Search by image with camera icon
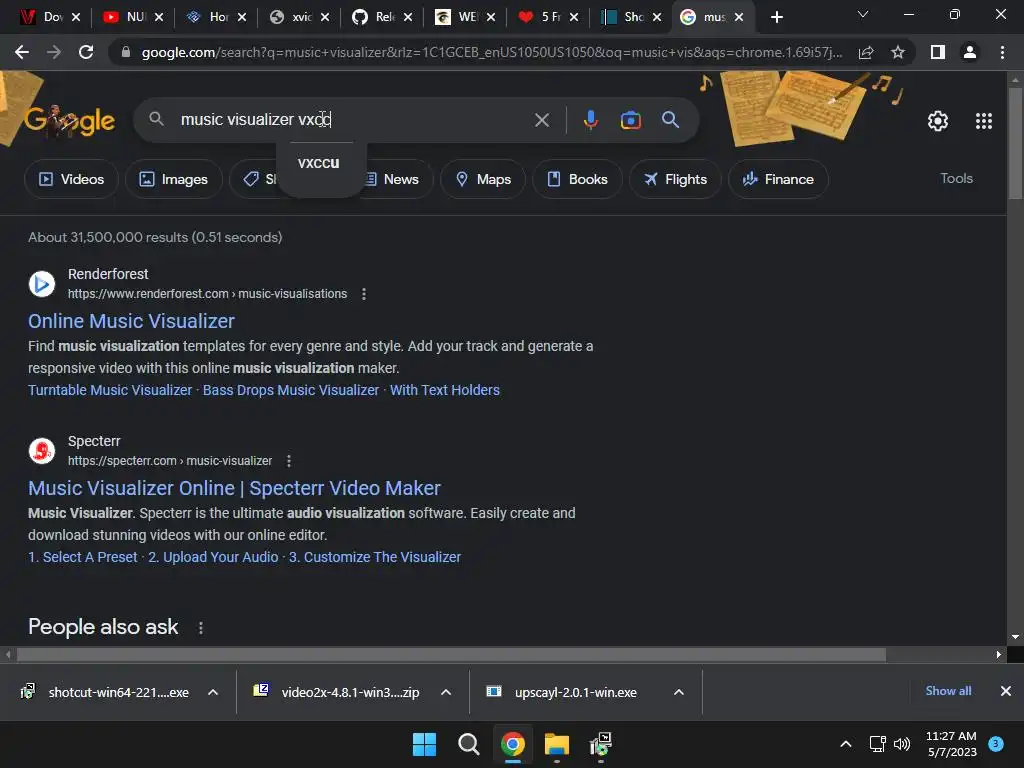 tap(630, 120)
